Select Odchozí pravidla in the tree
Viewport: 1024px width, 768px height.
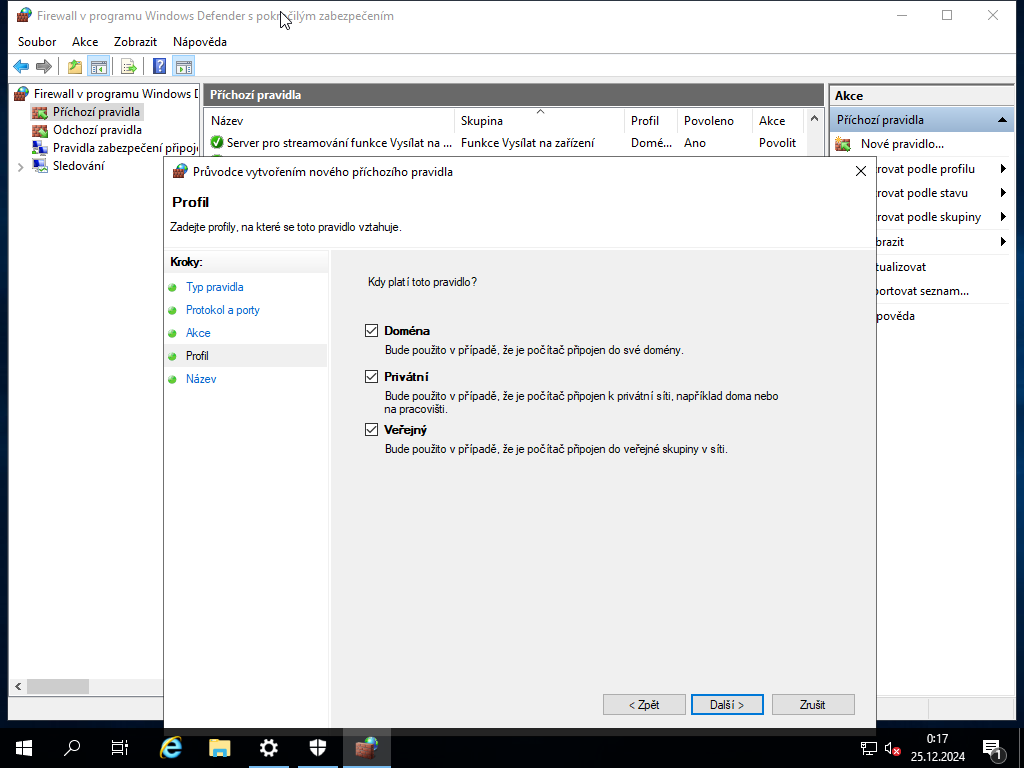(98, 129)
